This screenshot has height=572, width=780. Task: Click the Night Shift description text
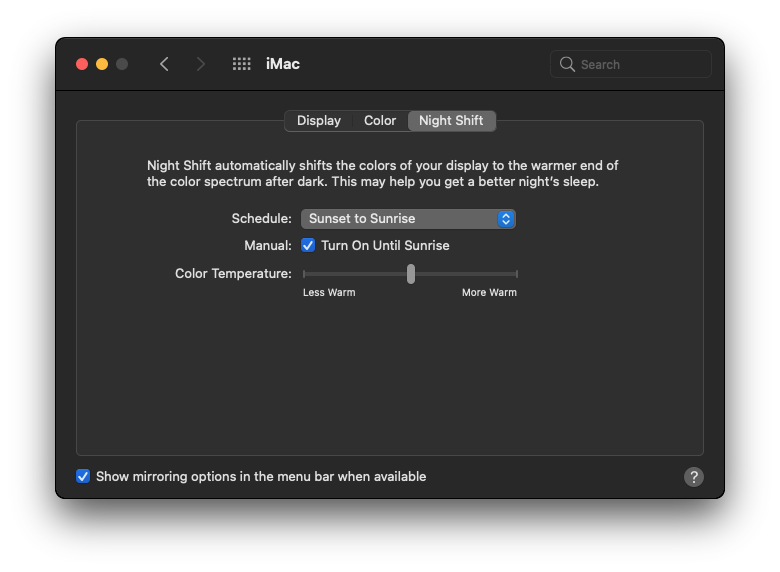[383, 173]
